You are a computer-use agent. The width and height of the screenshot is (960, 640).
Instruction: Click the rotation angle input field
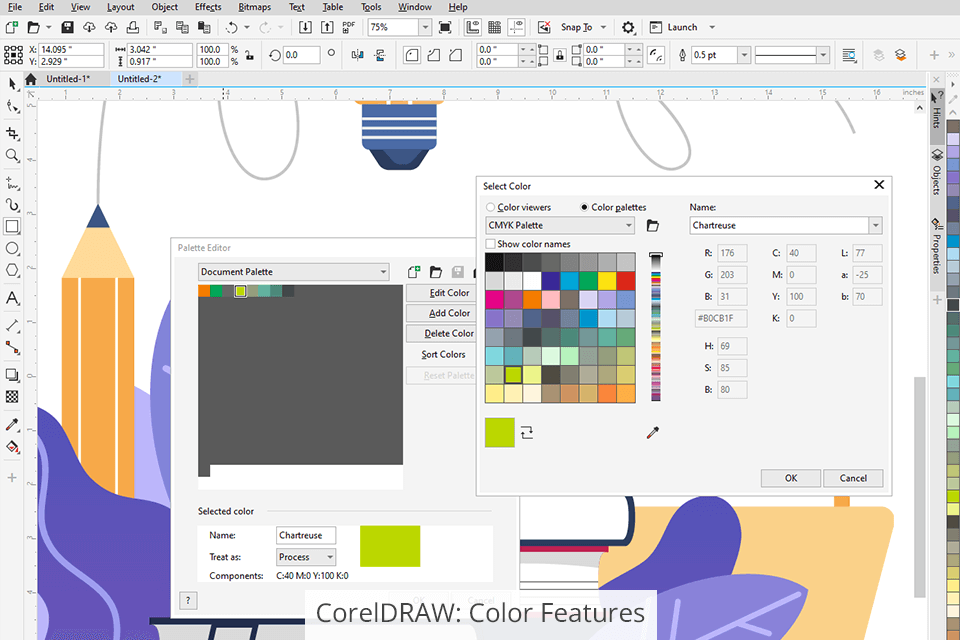[x=301, y=55]
